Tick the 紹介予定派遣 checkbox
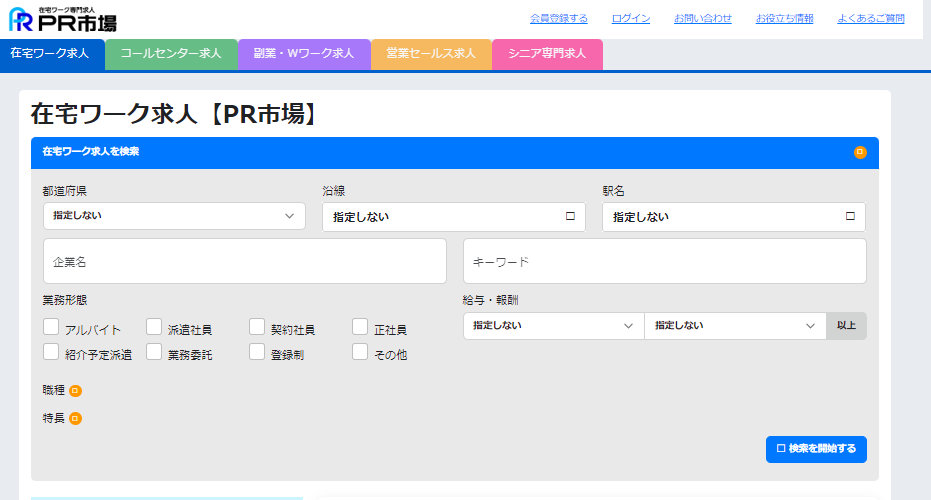 (51, 352)
